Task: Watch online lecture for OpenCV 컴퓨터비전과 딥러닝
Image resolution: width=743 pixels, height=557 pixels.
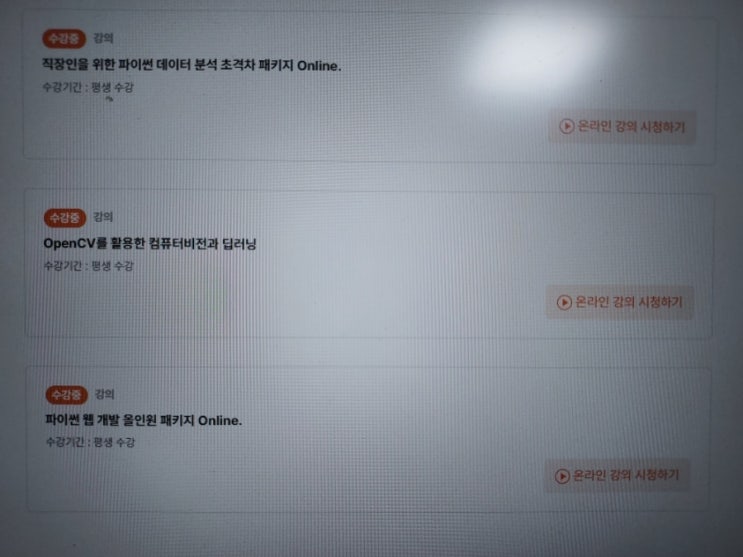Action: point(620,302)
